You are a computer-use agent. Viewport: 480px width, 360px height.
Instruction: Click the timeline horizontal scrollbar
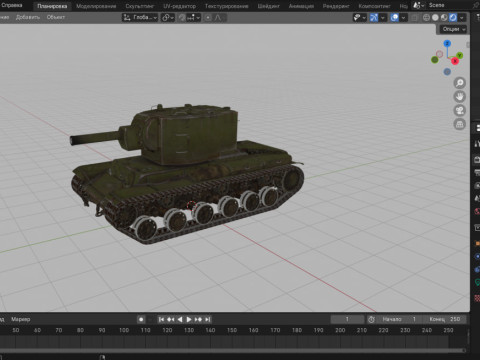click(232, 350)
